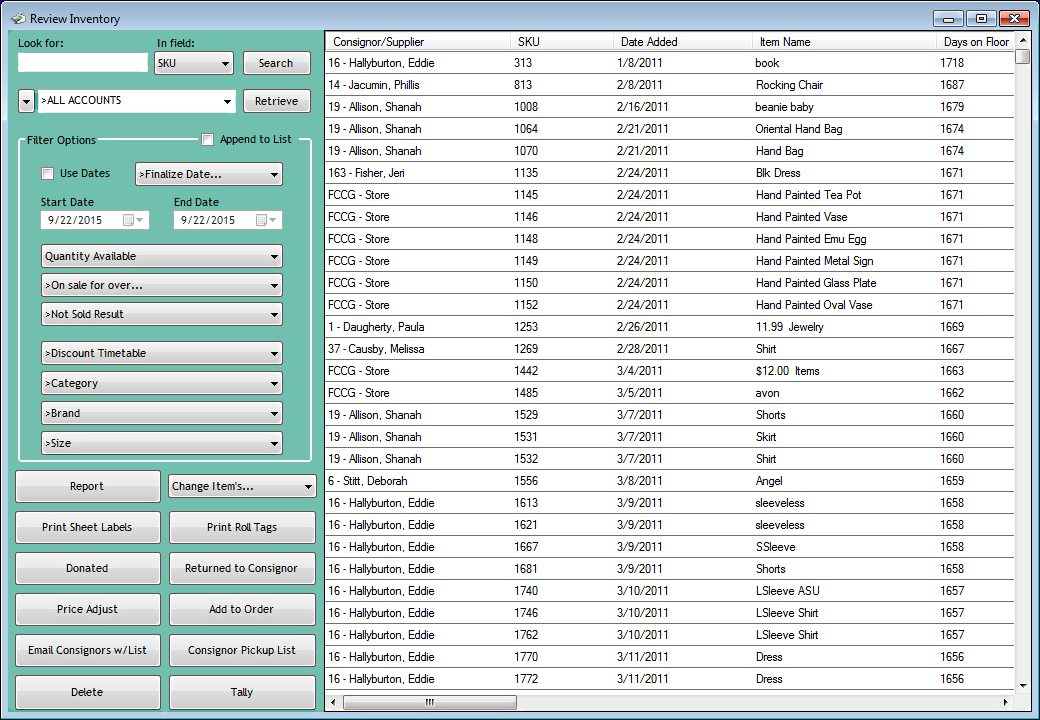Open the Start Date calendar picker
Screen dimensions: 1040x720
coord(133,220)
